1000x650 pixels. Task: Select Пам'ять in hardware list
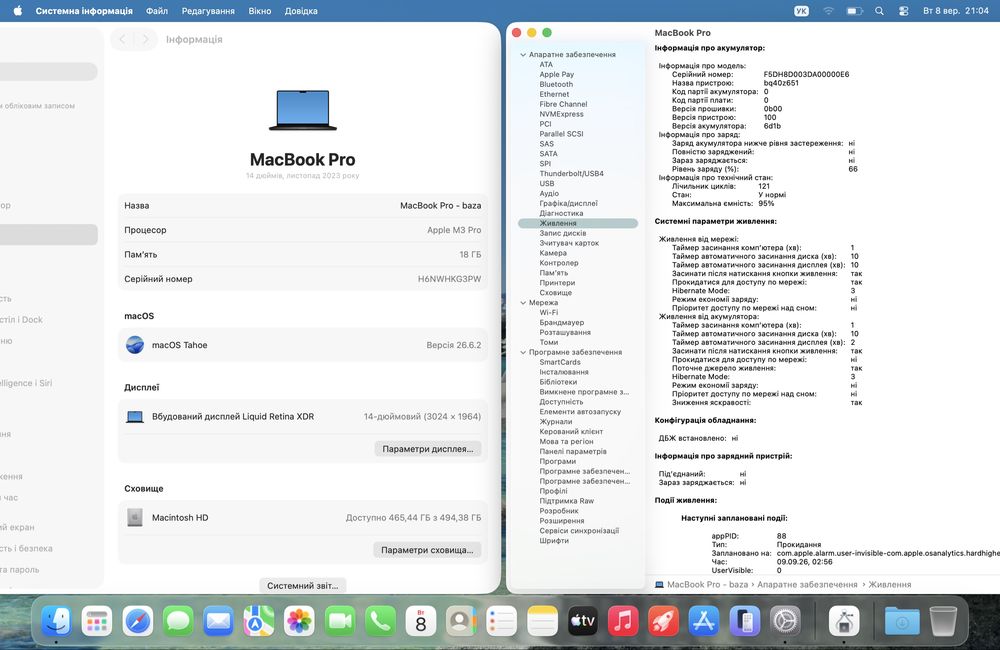click(x=554, y=273)
